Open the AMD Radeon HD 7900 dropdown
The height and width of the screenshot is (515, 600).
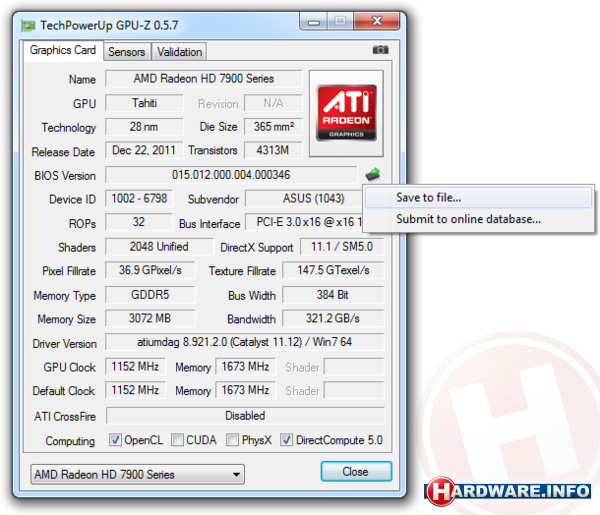click(136, 474)
